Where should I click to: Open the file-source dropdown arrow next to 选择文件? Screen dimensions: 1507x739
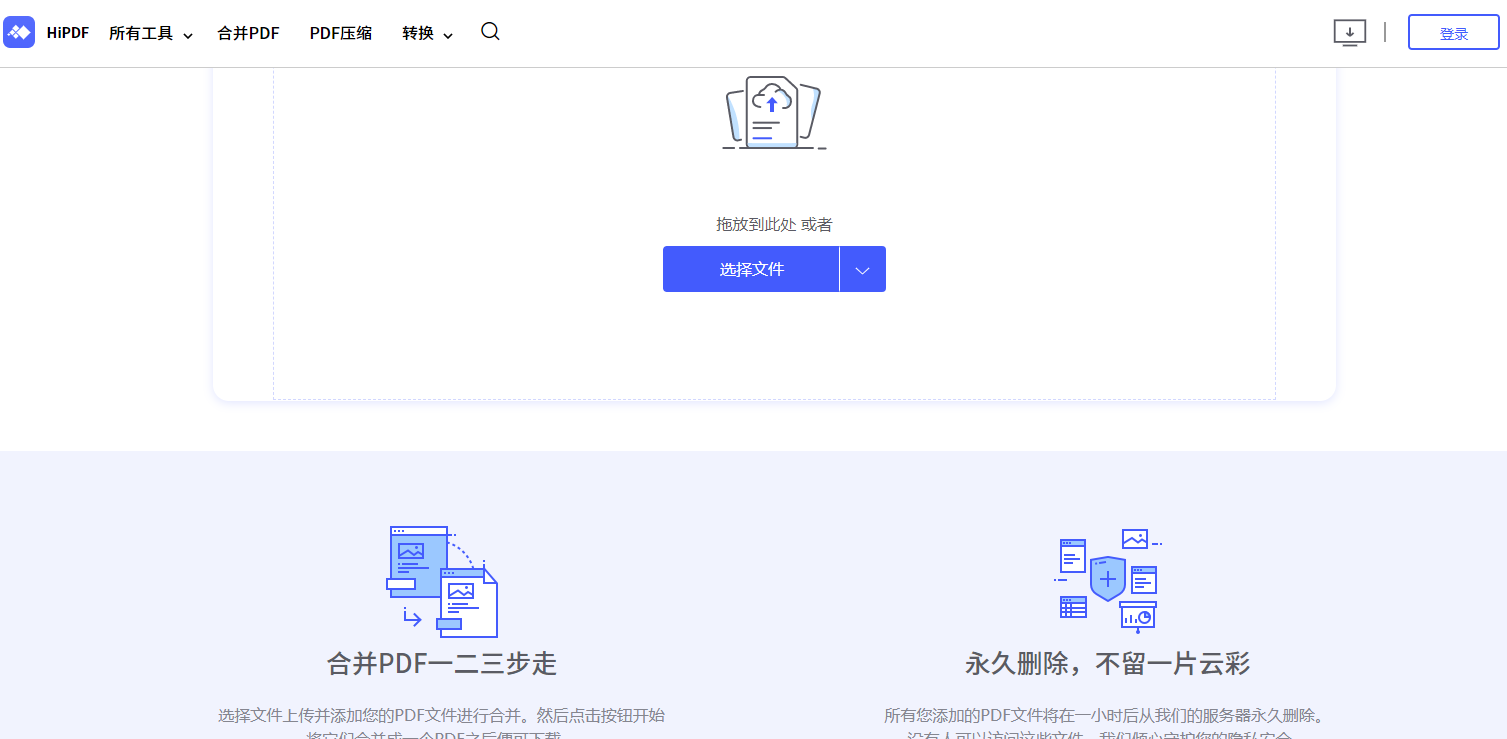(862, 268)
